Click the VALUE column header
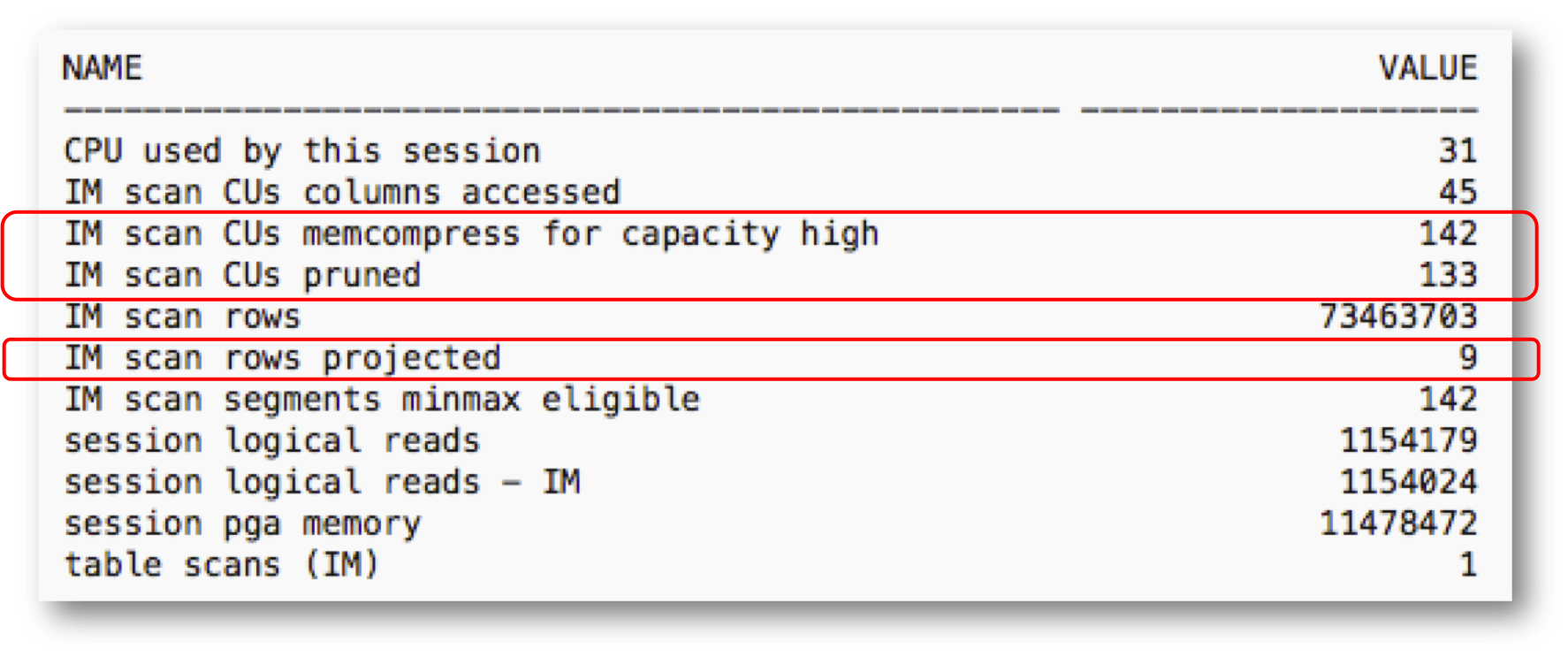The height and width of the screenshot is (657, 1568). point(1427,68)
